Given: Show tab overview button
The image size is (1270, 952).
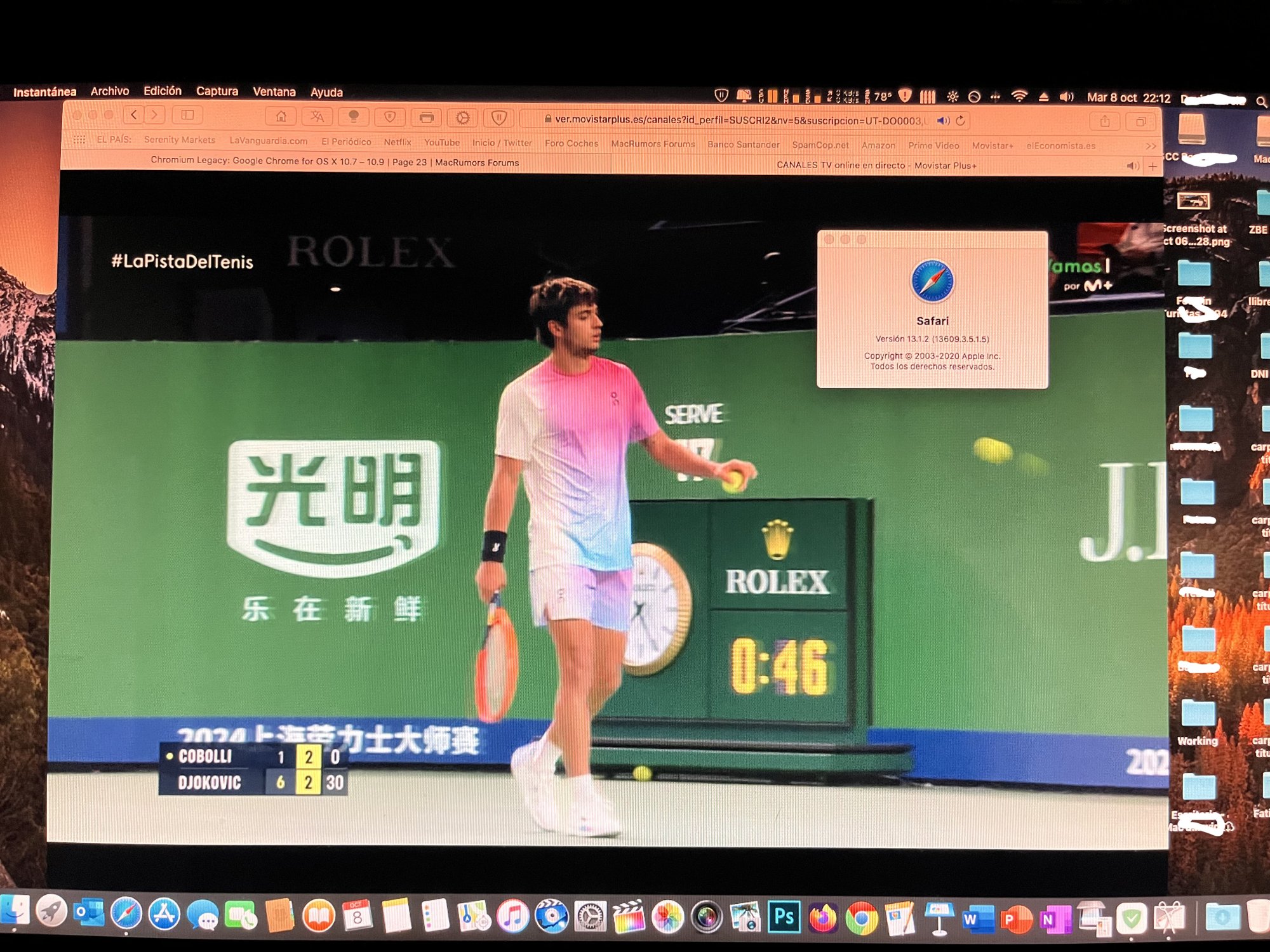Looking at the screenshot, I should coord(1141,122).
